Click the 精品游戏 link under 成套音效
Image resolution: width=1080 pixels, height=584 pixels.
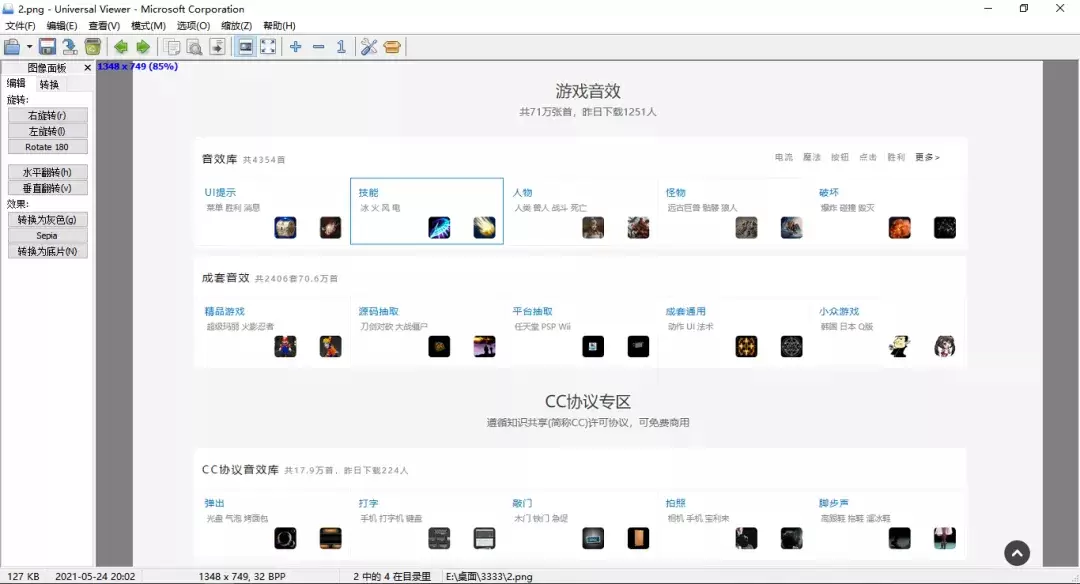(225, 311)
